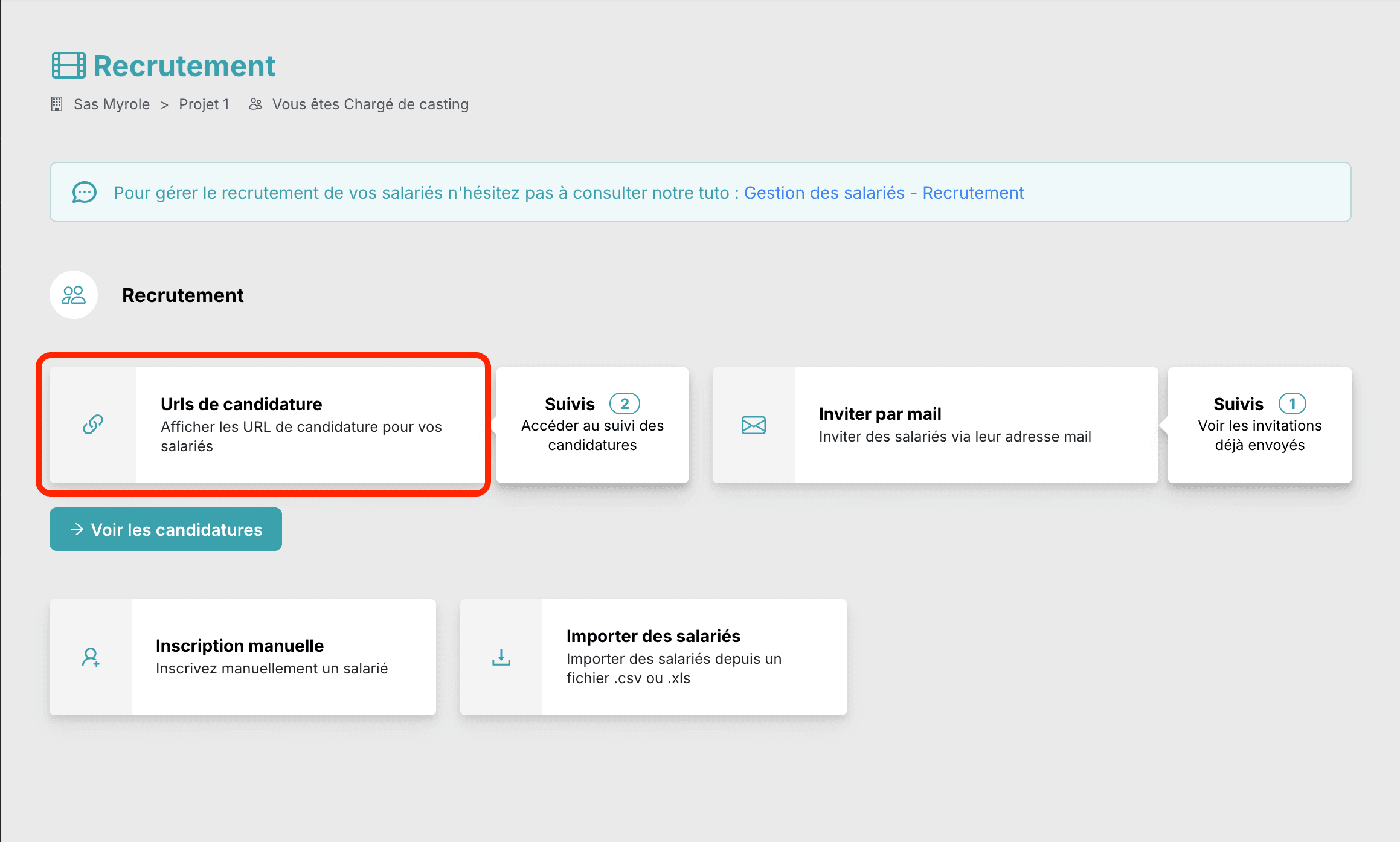The height and width of the screenshot is (842, 1400).
Task: Open the Inviter par mail card
Action: 935,425
